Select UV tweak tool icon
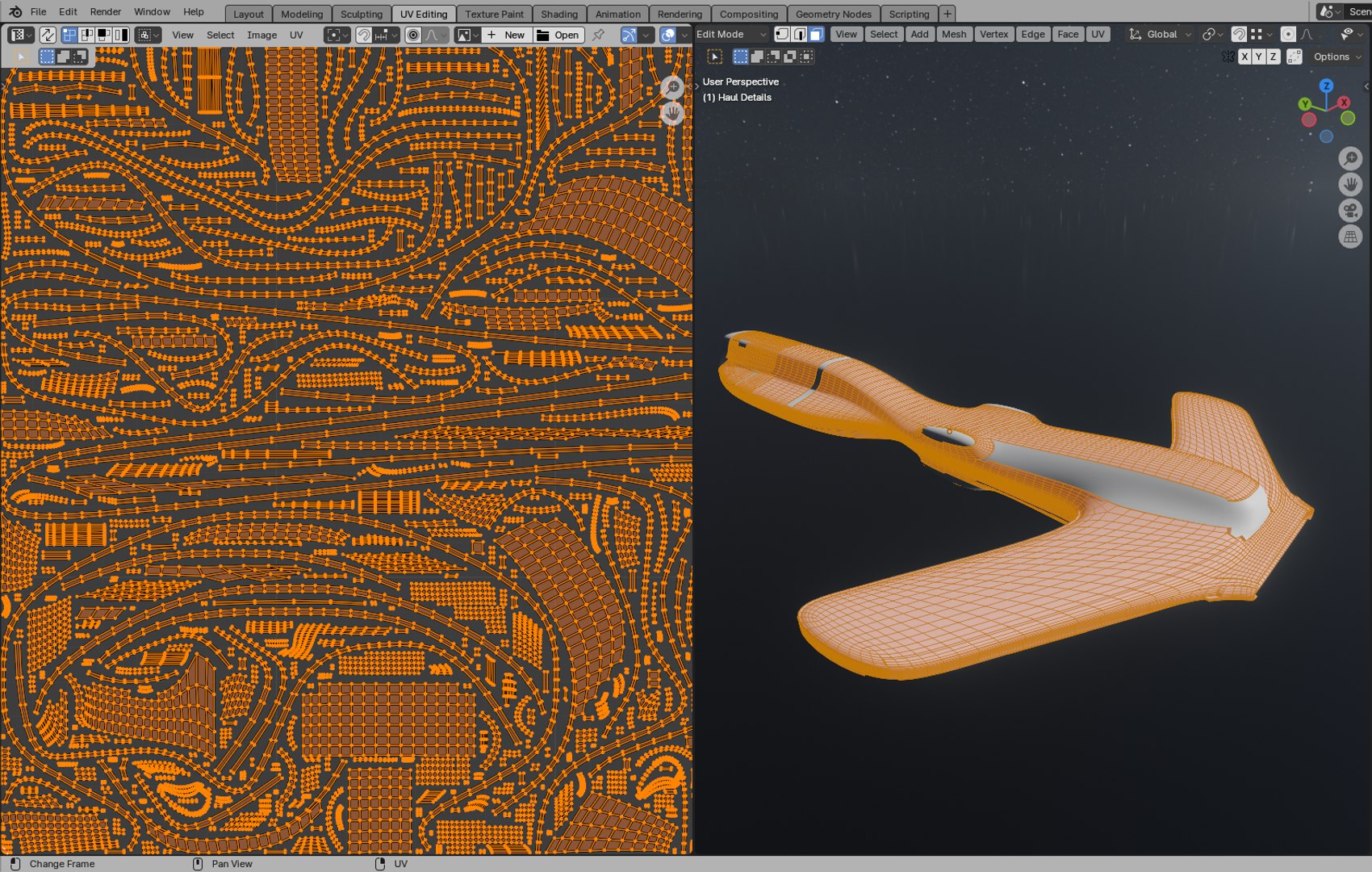Screen dimensions: 1372x872 pyautogui.click(x=21, y=57)
